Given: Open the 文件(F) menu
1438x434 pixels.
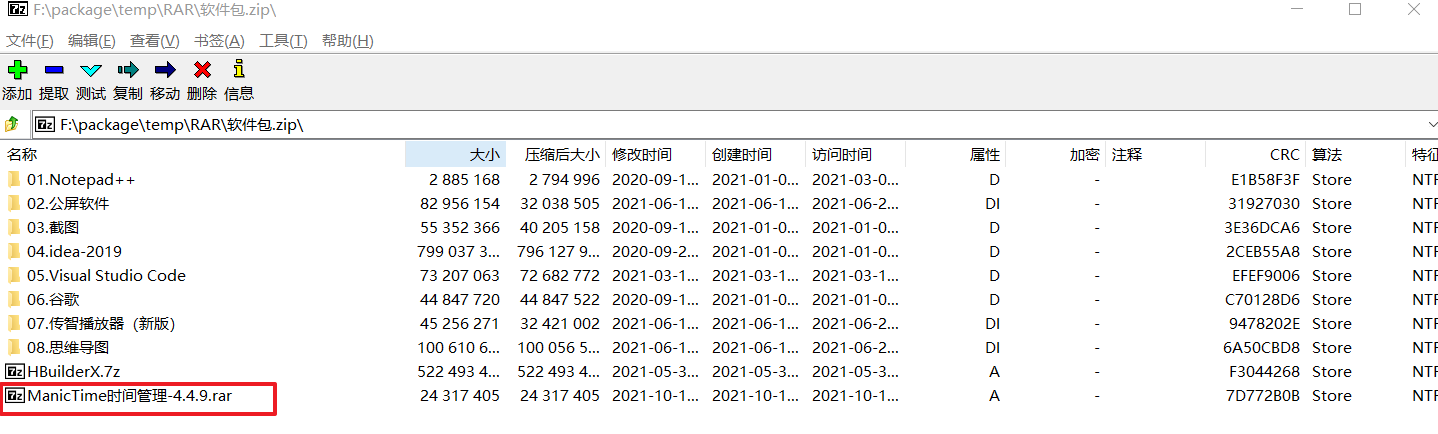Looking at the screenshot, I should click(x=30, y=41).
